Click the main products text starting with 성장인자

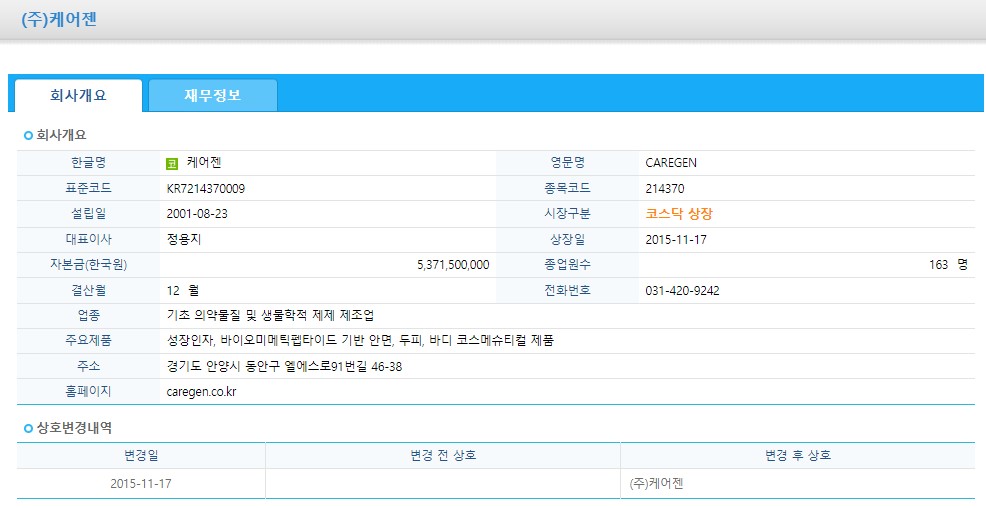(360, 341)
